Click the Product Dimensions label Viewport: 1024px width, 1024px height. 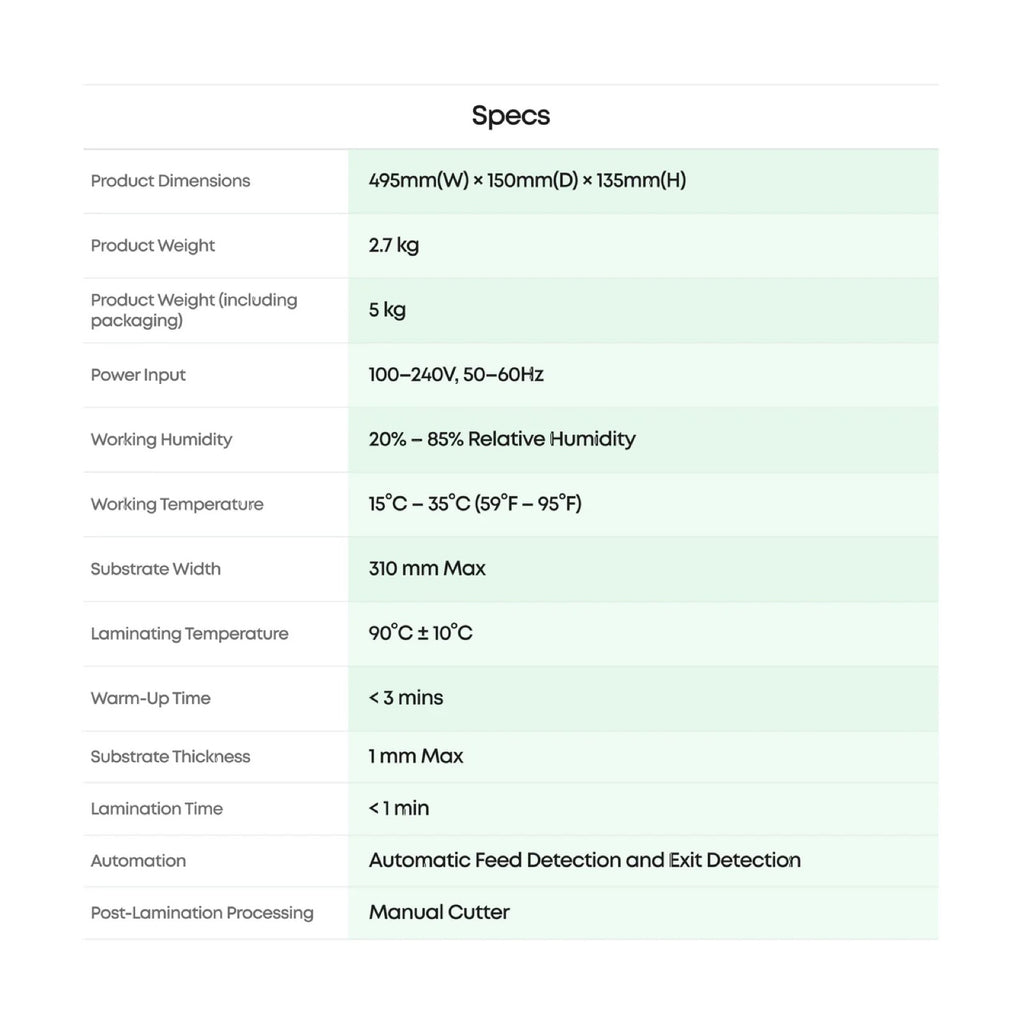coord(170,181)
